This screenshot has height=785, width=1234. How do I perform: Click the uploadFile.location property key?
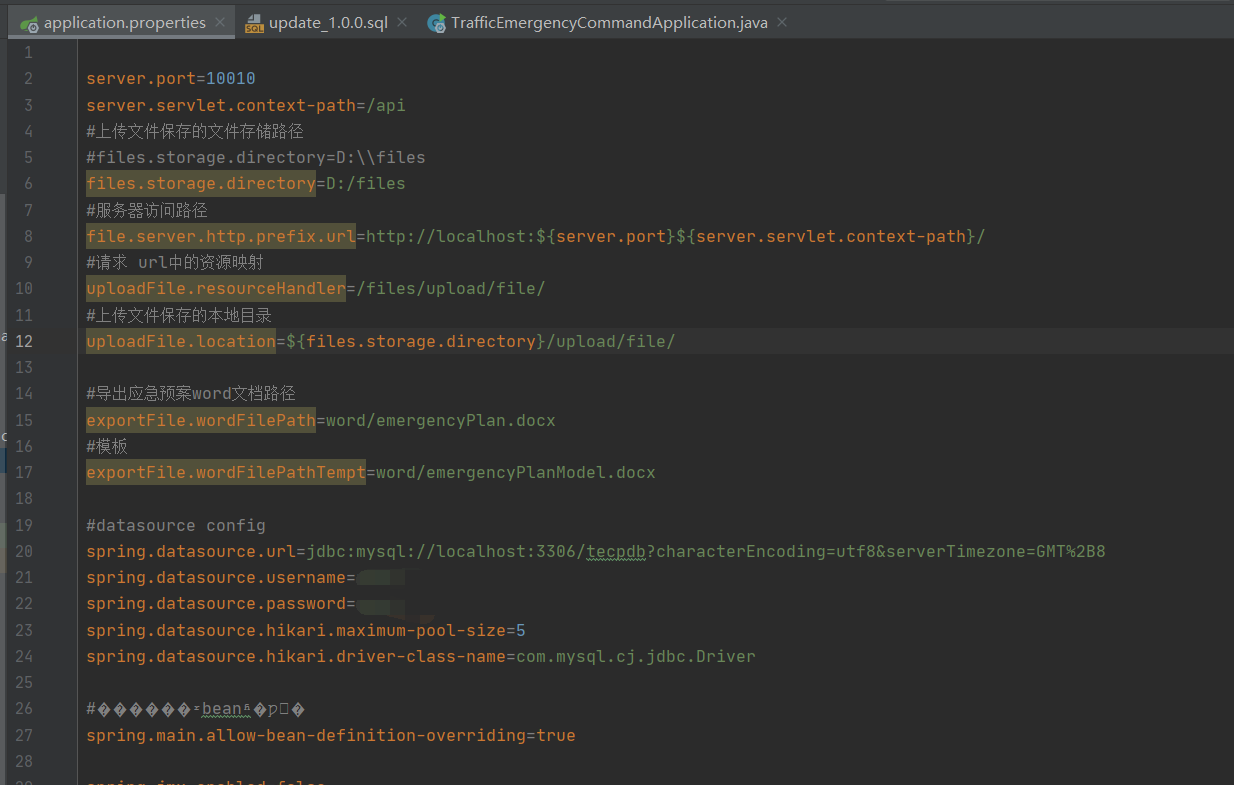(x=181, y=341)
